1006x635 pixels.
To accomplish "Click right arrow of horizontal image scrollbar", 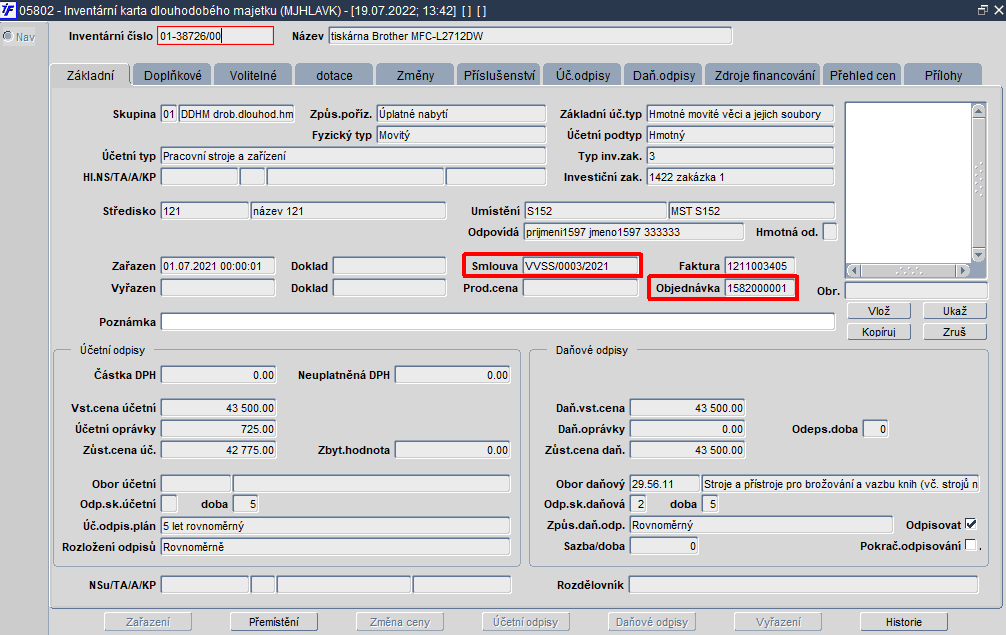I will click(x=962, y=271).
